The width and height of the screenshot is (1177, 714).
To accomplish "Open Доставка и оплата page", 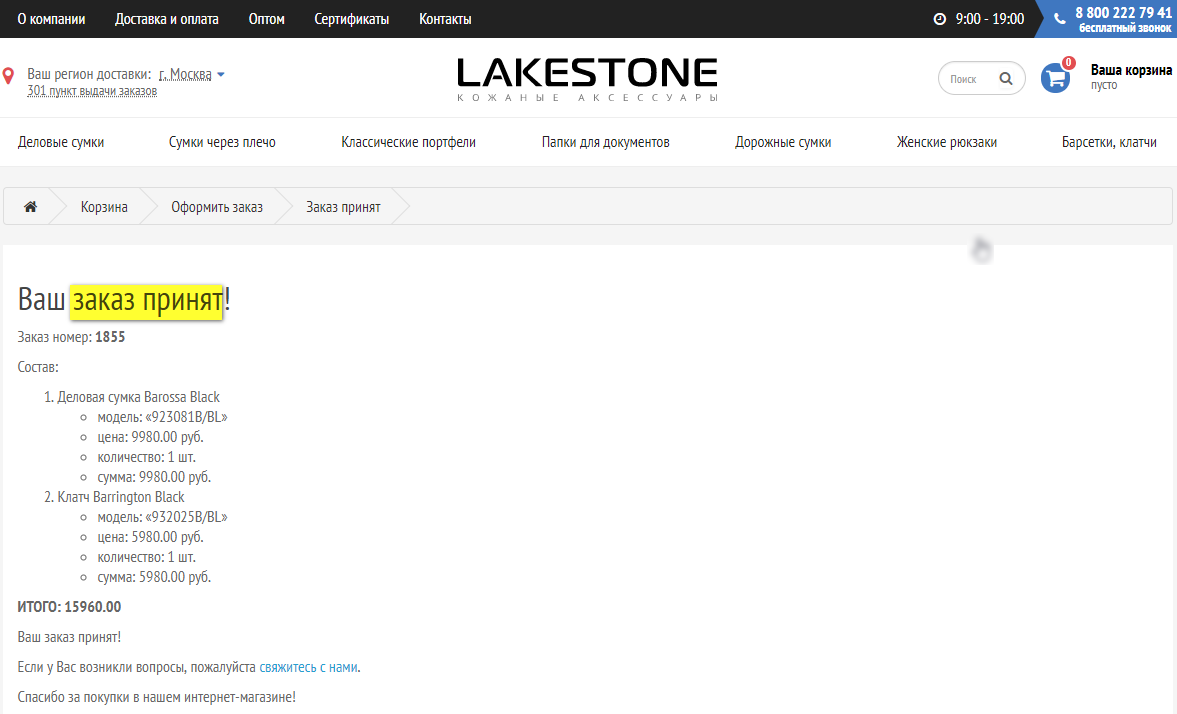I will pyautogui.click(x=167, y=19).
